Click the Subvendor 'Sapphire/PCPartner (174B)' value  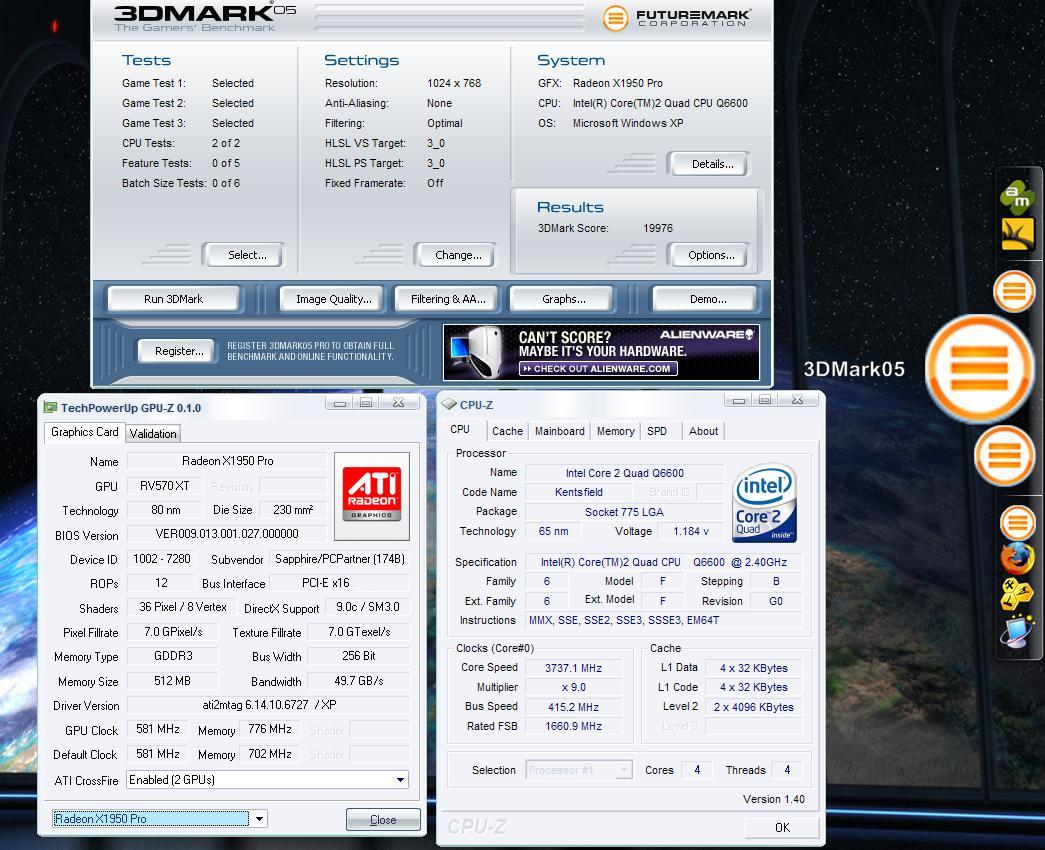point(339,559)
